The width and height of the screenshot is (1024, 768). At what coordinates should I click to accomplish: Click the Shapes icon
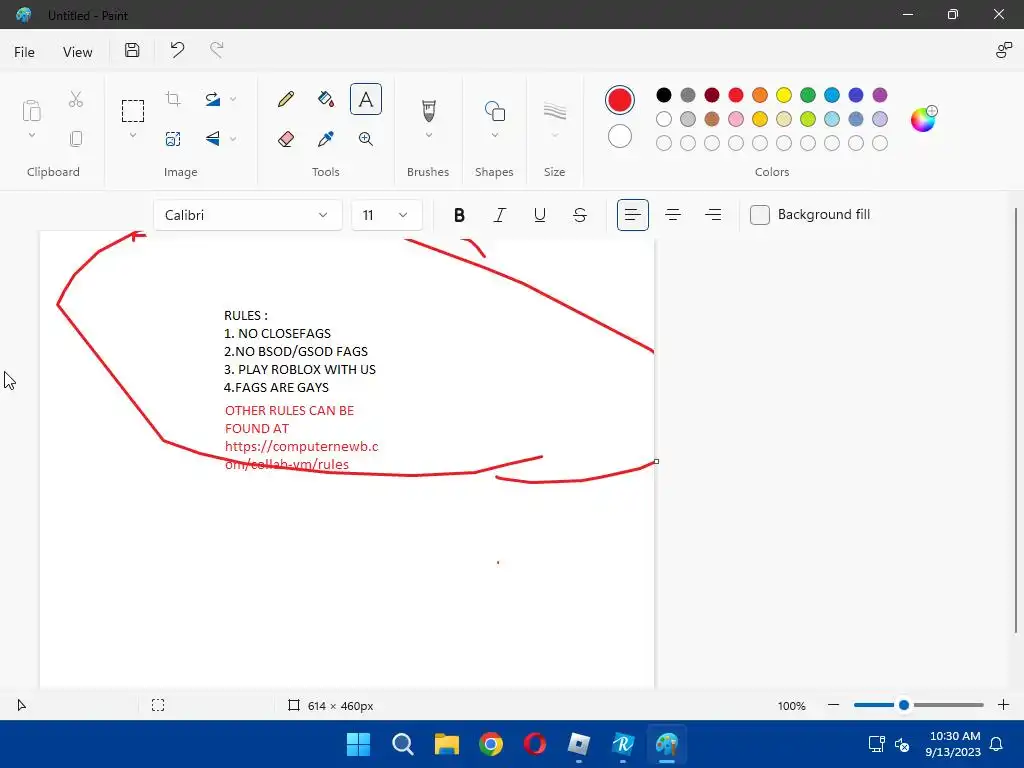point(494,110)
